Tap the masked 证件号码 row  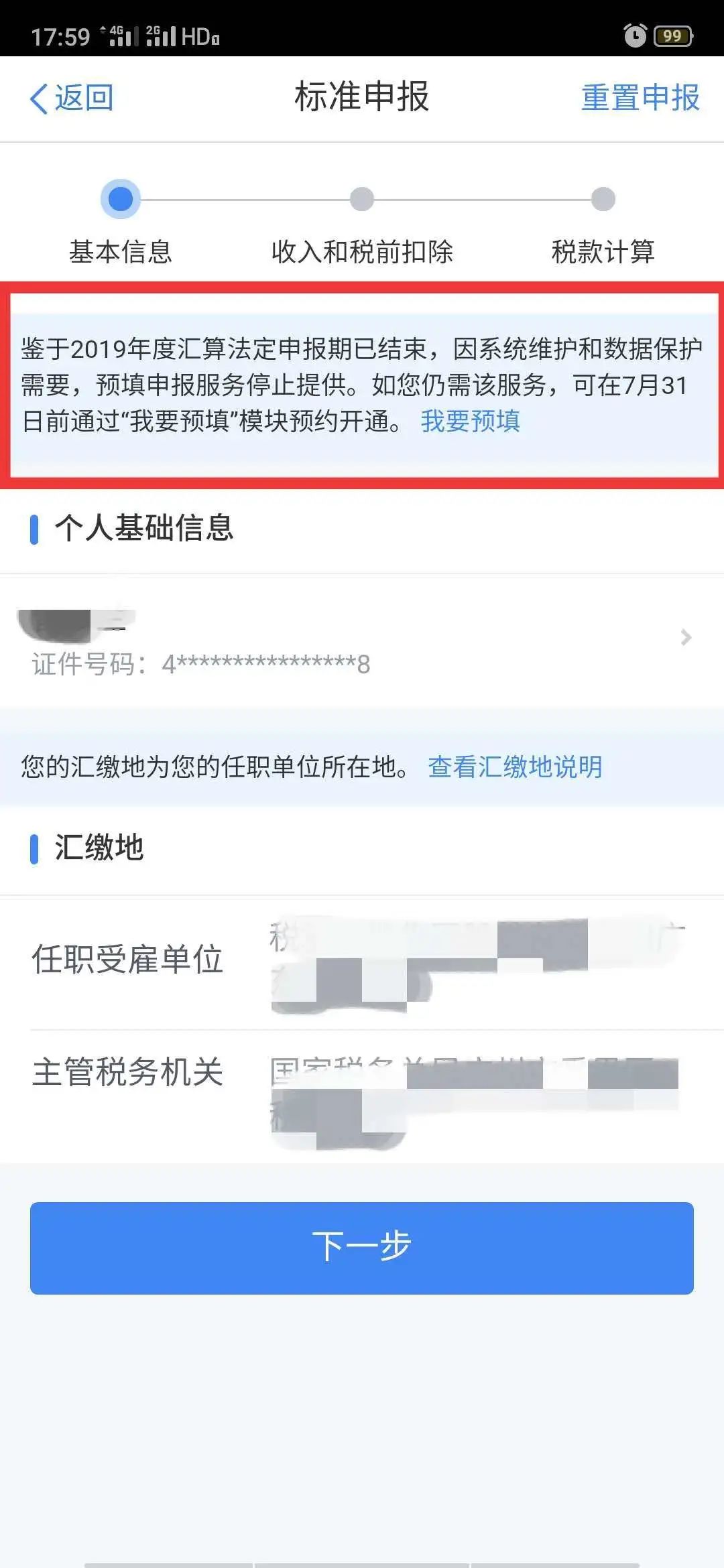[x=362, y=640]
